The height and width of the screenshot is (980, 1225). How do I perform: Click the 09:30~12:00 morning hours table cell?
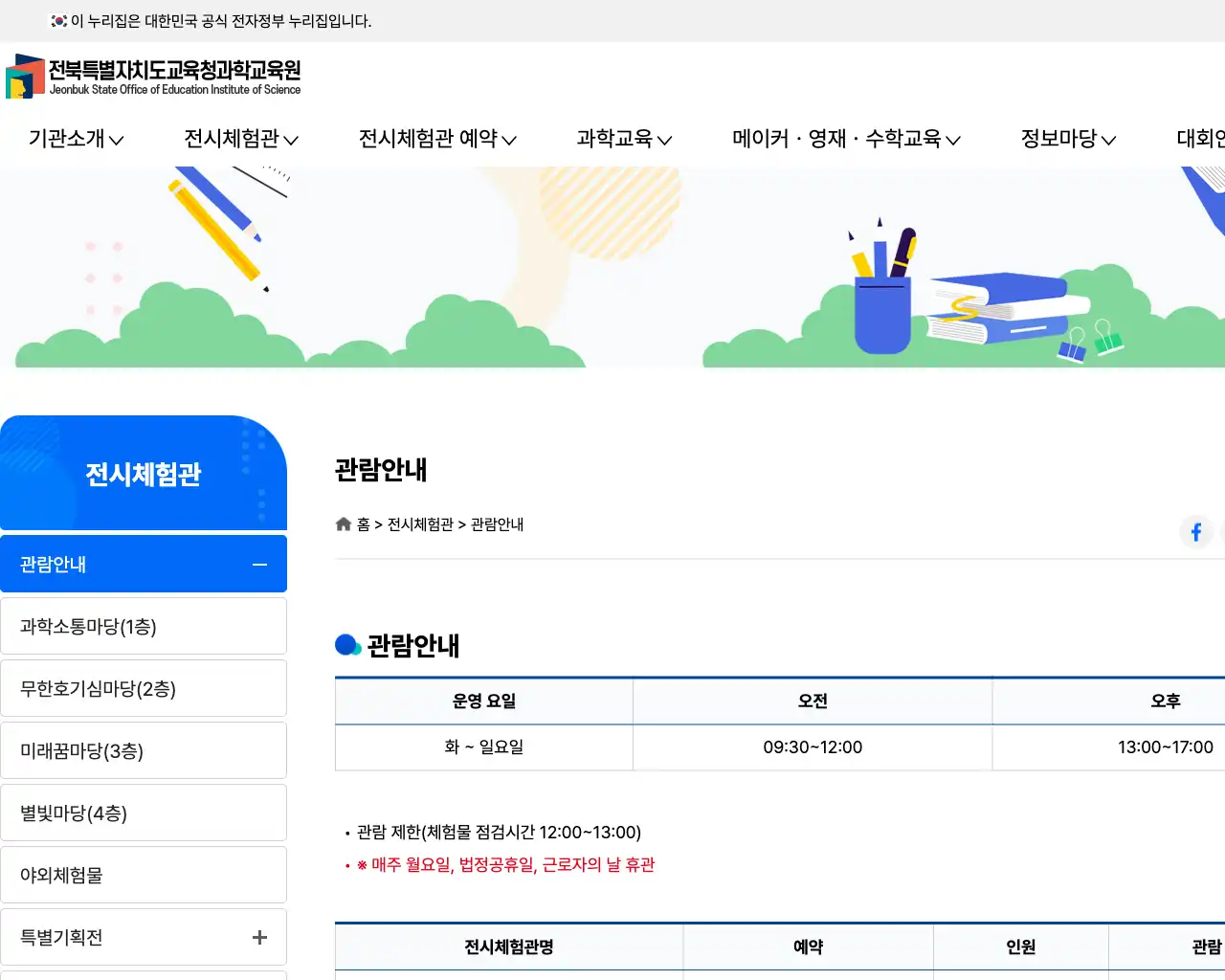coord(812,747)
